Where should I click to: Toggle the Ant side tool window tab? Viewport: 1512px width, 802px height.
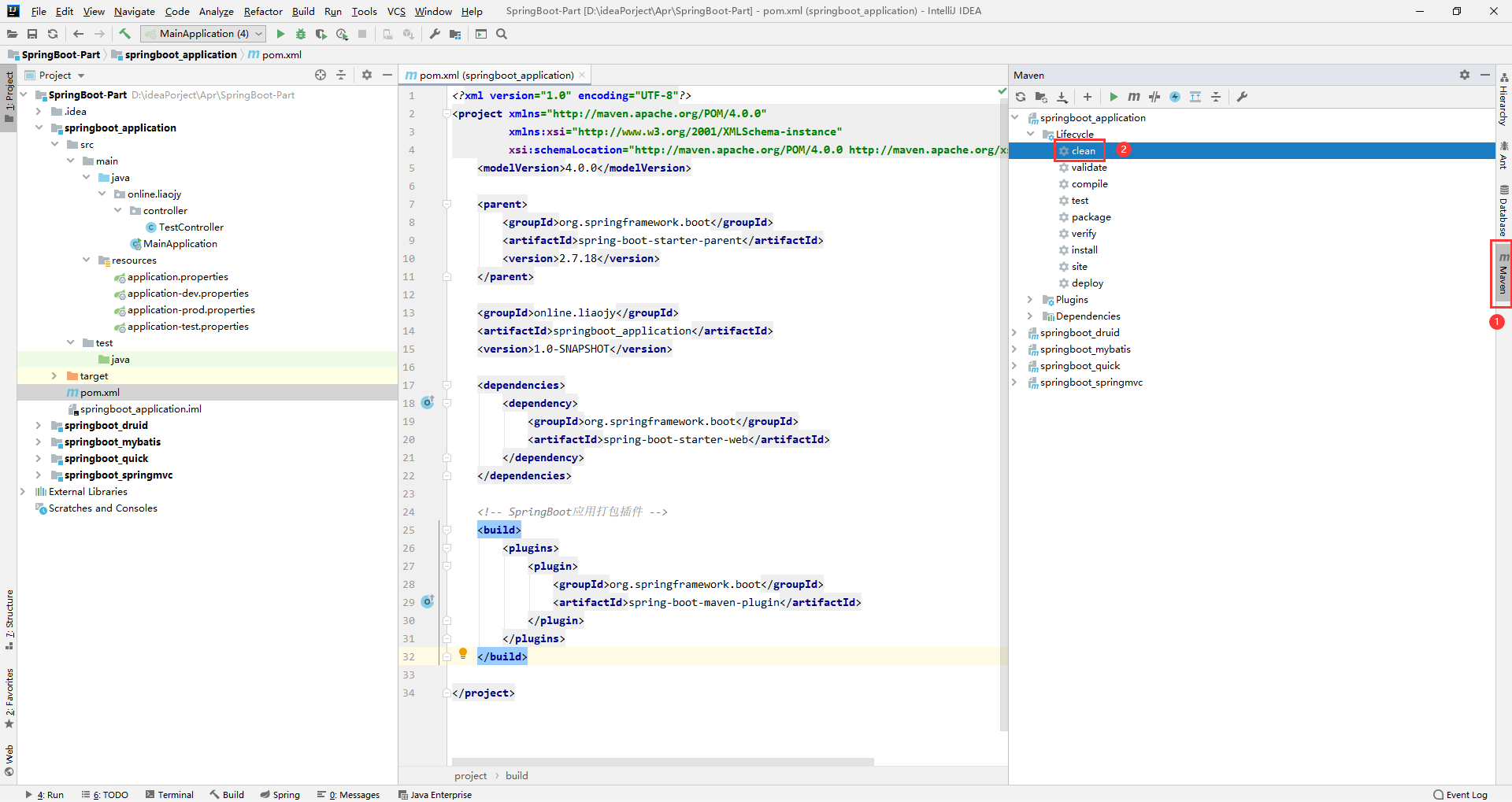[1503, 155]
